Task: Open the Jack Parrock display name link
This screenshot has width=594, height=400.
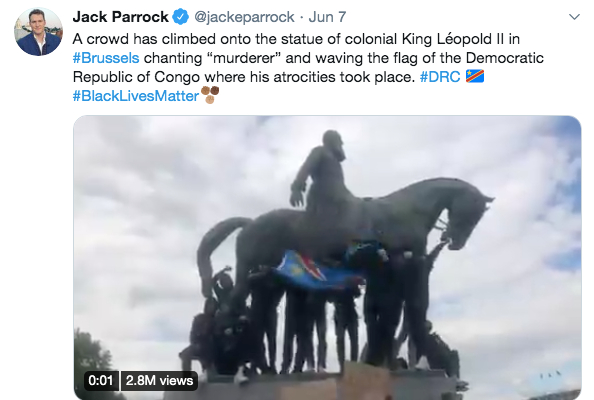Action: [x=120, y=17]
